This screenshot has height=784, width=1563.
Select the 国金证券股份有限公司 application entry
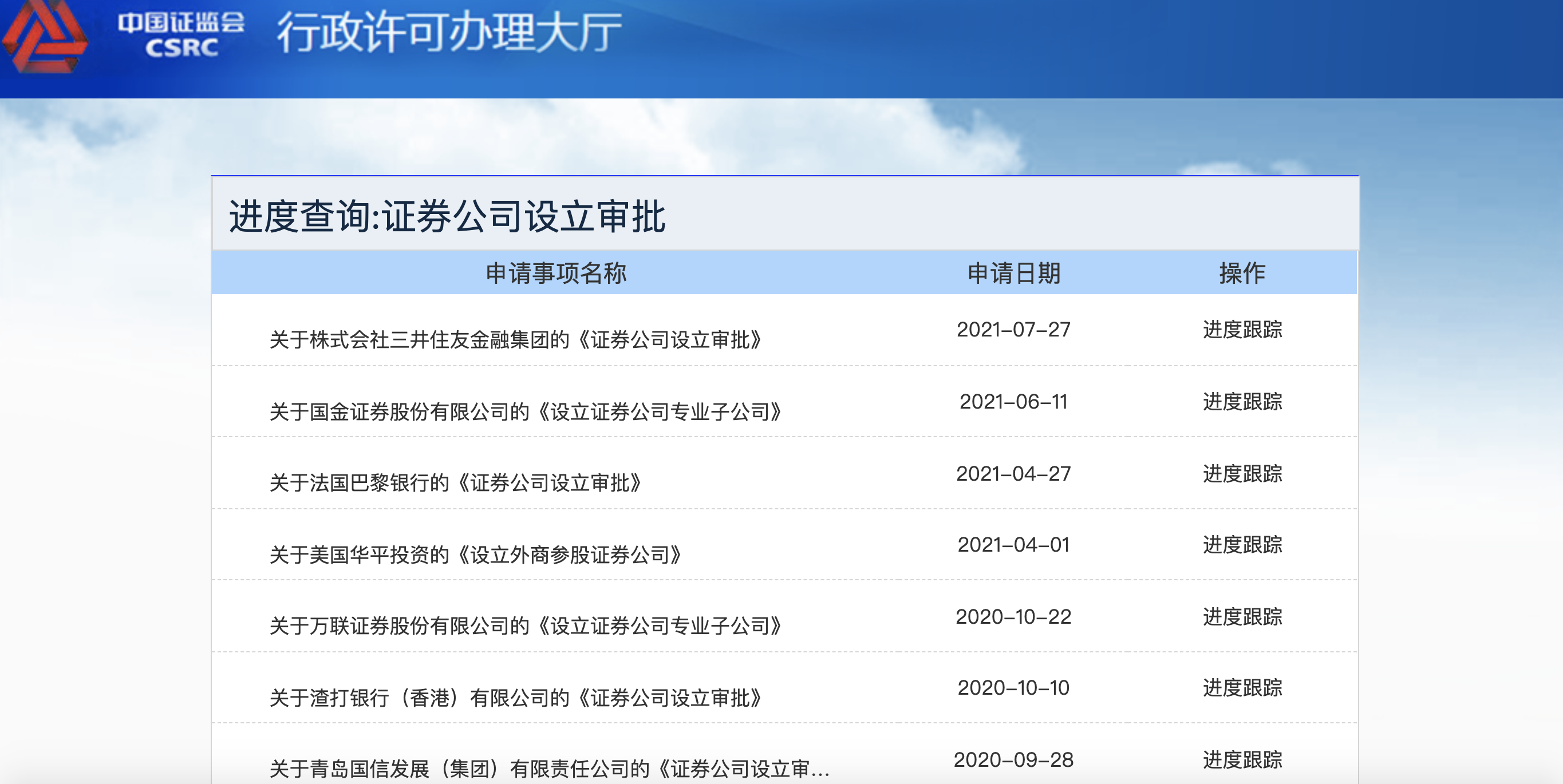[526, 411]
